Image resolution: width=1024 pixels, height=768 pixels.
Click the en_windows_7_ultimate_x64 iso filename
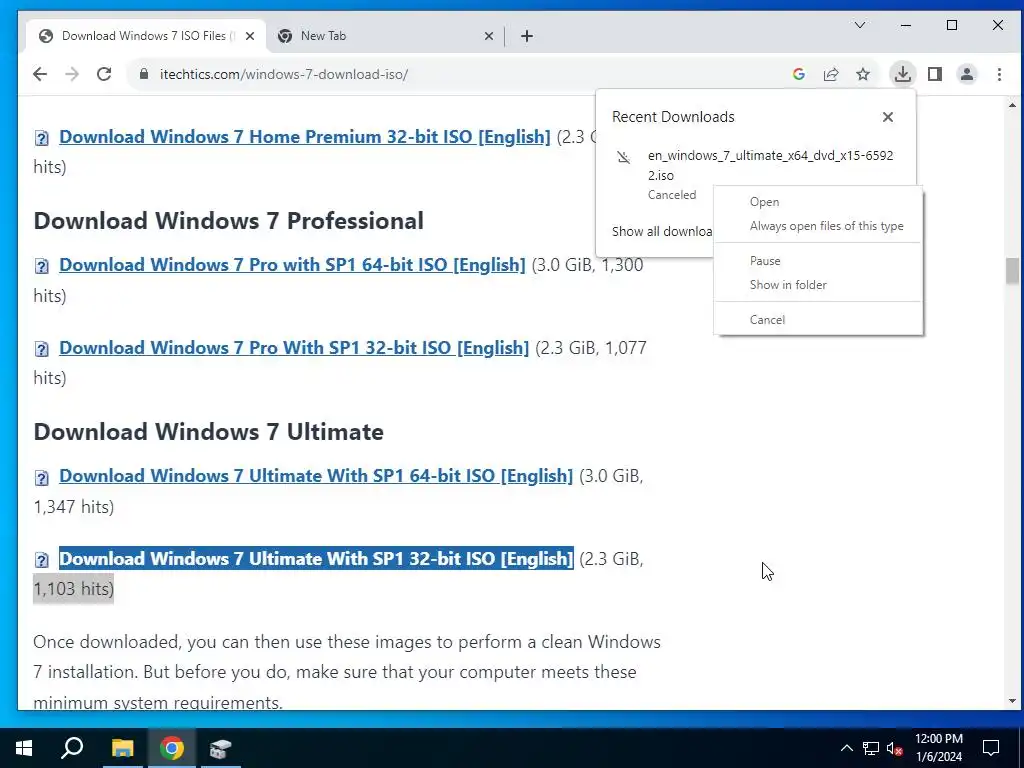coord(771,165)
